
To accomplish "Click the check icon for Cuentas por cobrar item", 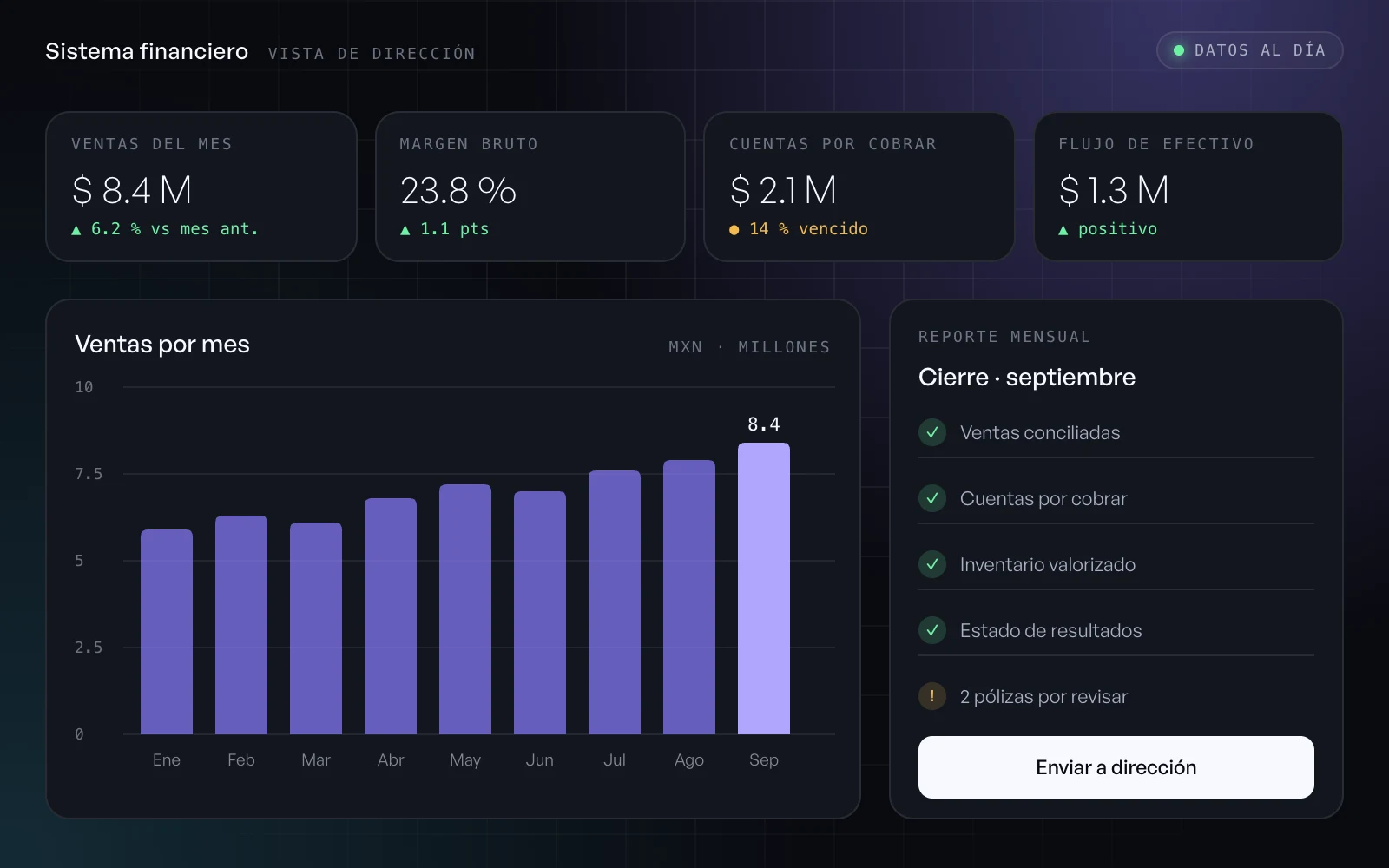I will [932, 498].
